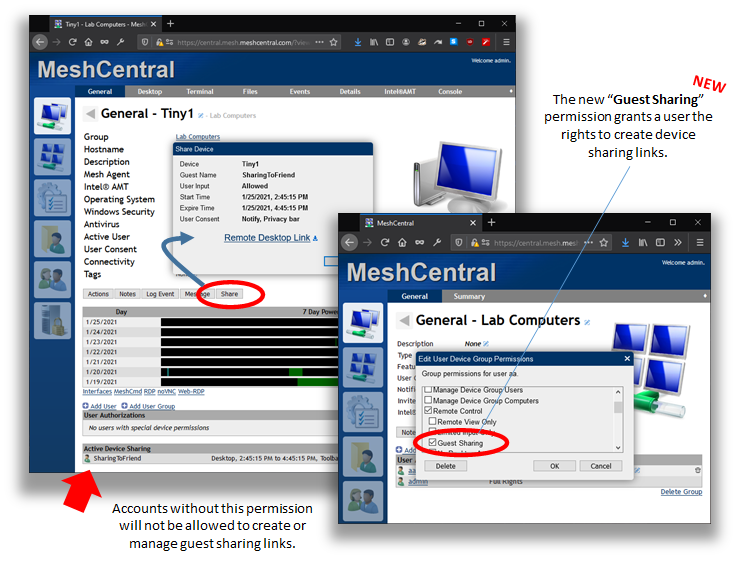Switch to the Files tab

[x=250, y=92]
